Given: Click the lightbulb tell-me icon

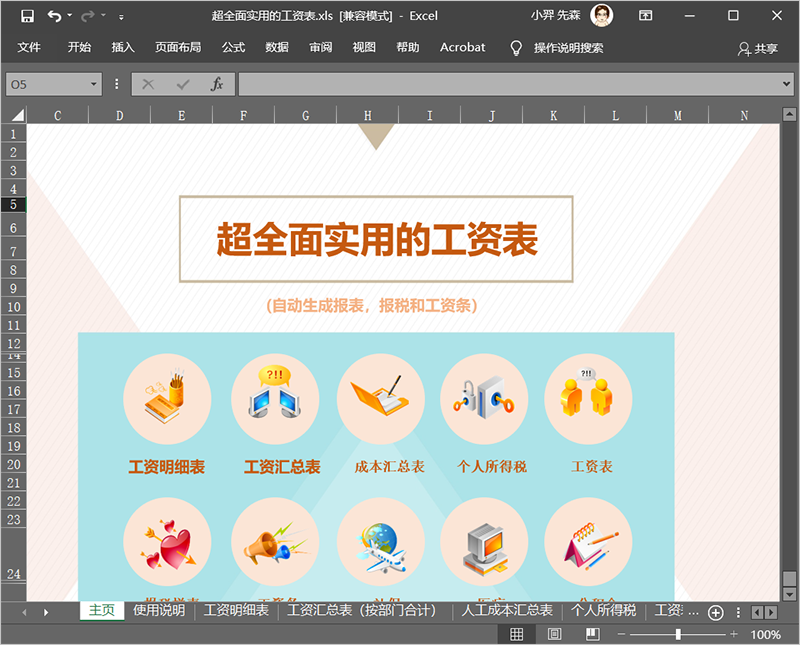Looking at the screenshot, I should click(x=516, y=48).
